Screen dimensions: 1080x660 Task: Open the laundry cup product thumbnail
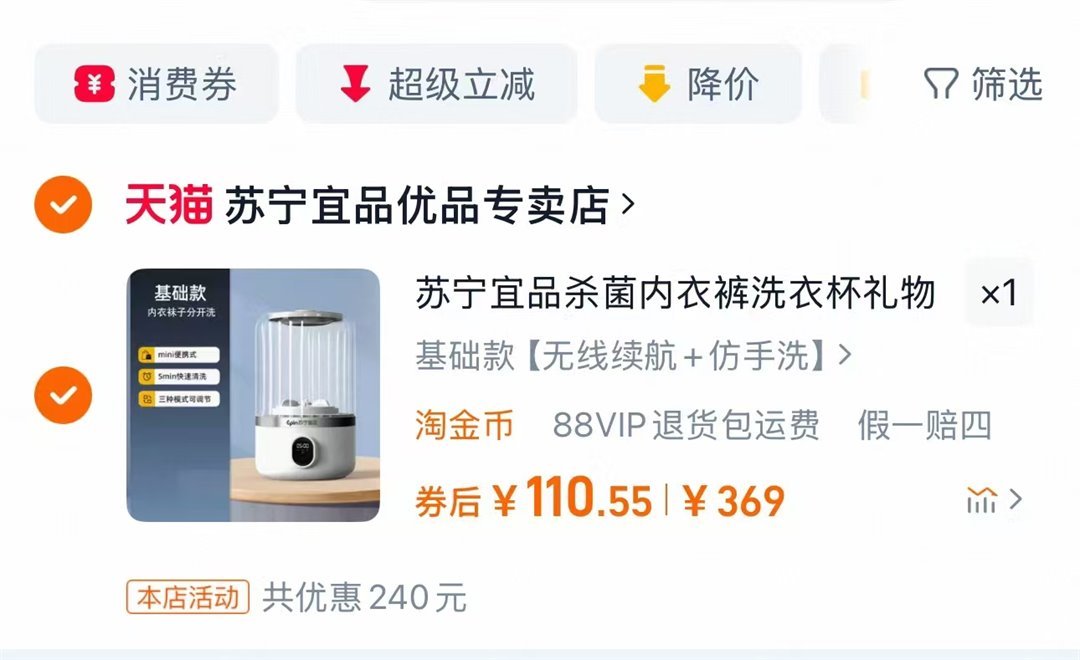tap(253, 395)
